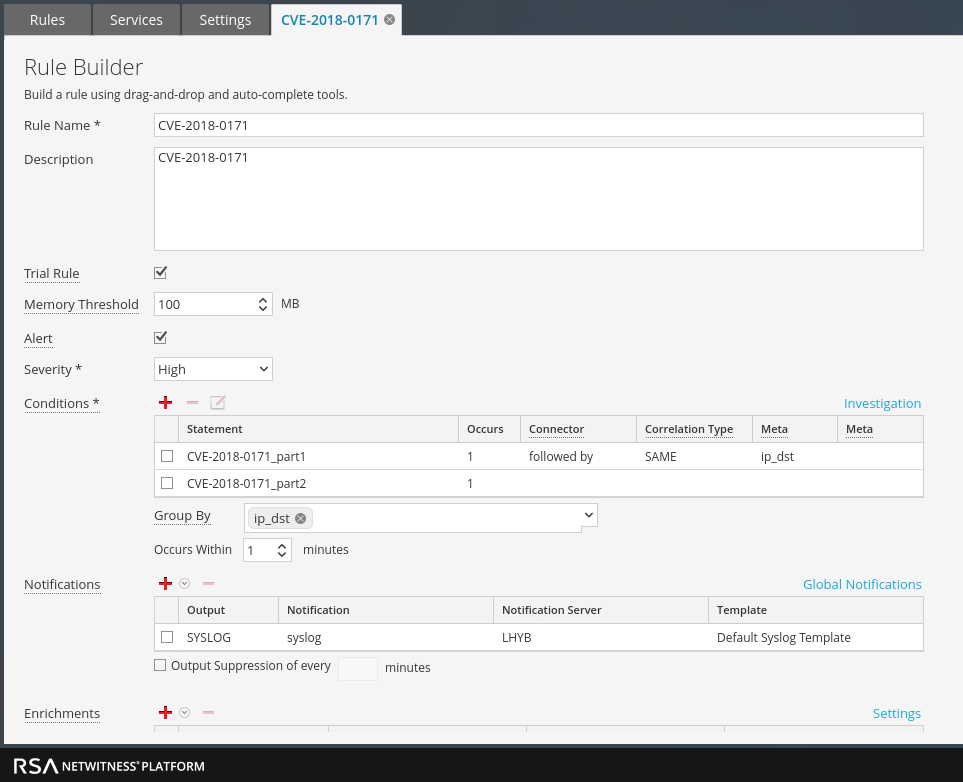Viewport: 963px width, 782px height.
Task: Open the Severity dropdown
Action: (213, 369)
